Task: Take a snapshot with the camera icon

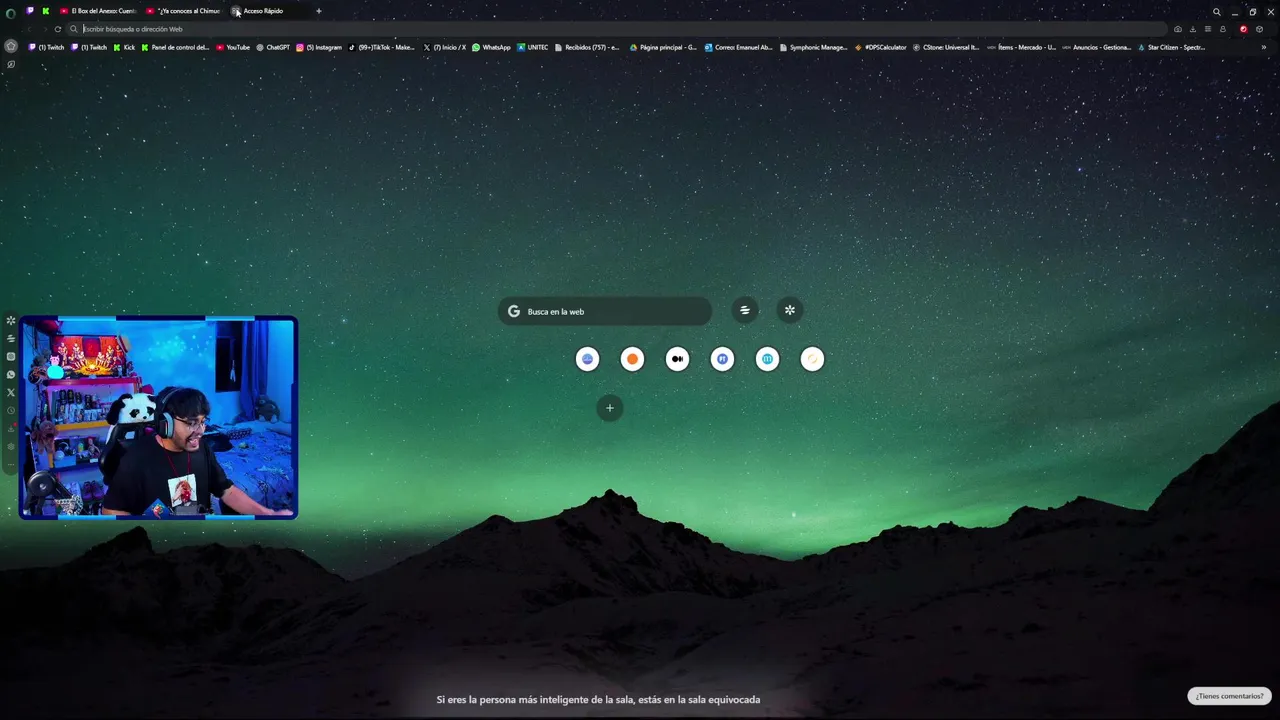Action: [1177, 29]
